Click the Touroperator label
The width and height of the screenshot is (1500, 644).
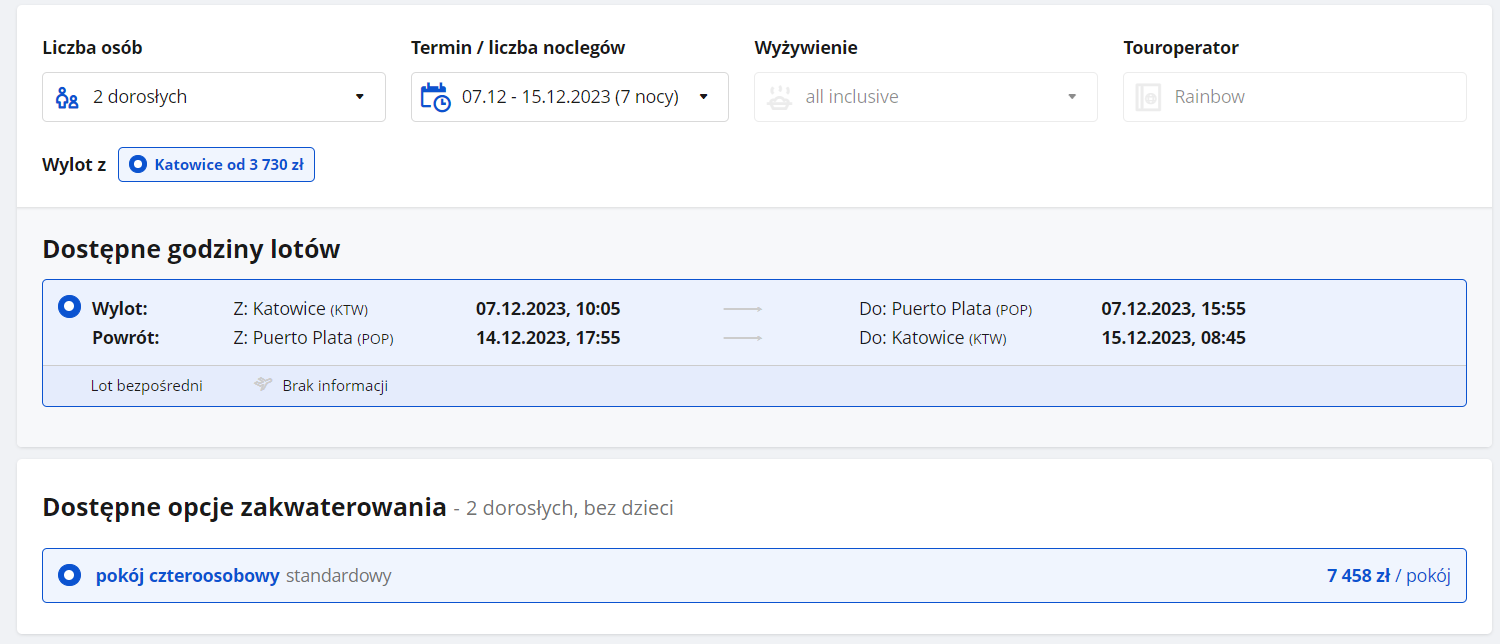[x=1181, y=47]
